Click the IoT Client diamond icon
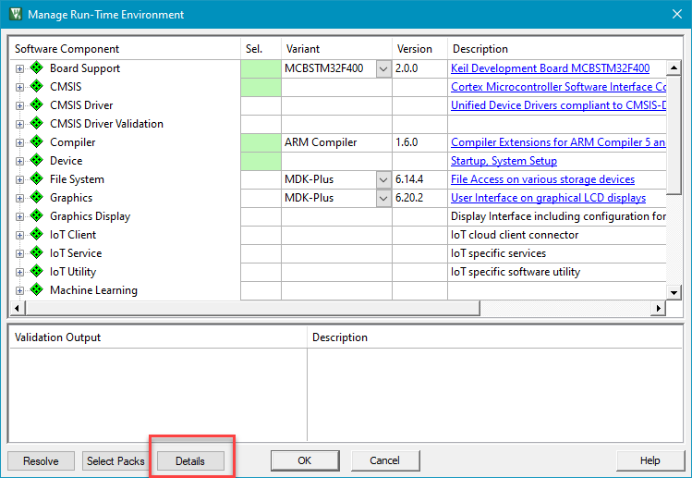693x478 pixels. click(x=37, y=235)
